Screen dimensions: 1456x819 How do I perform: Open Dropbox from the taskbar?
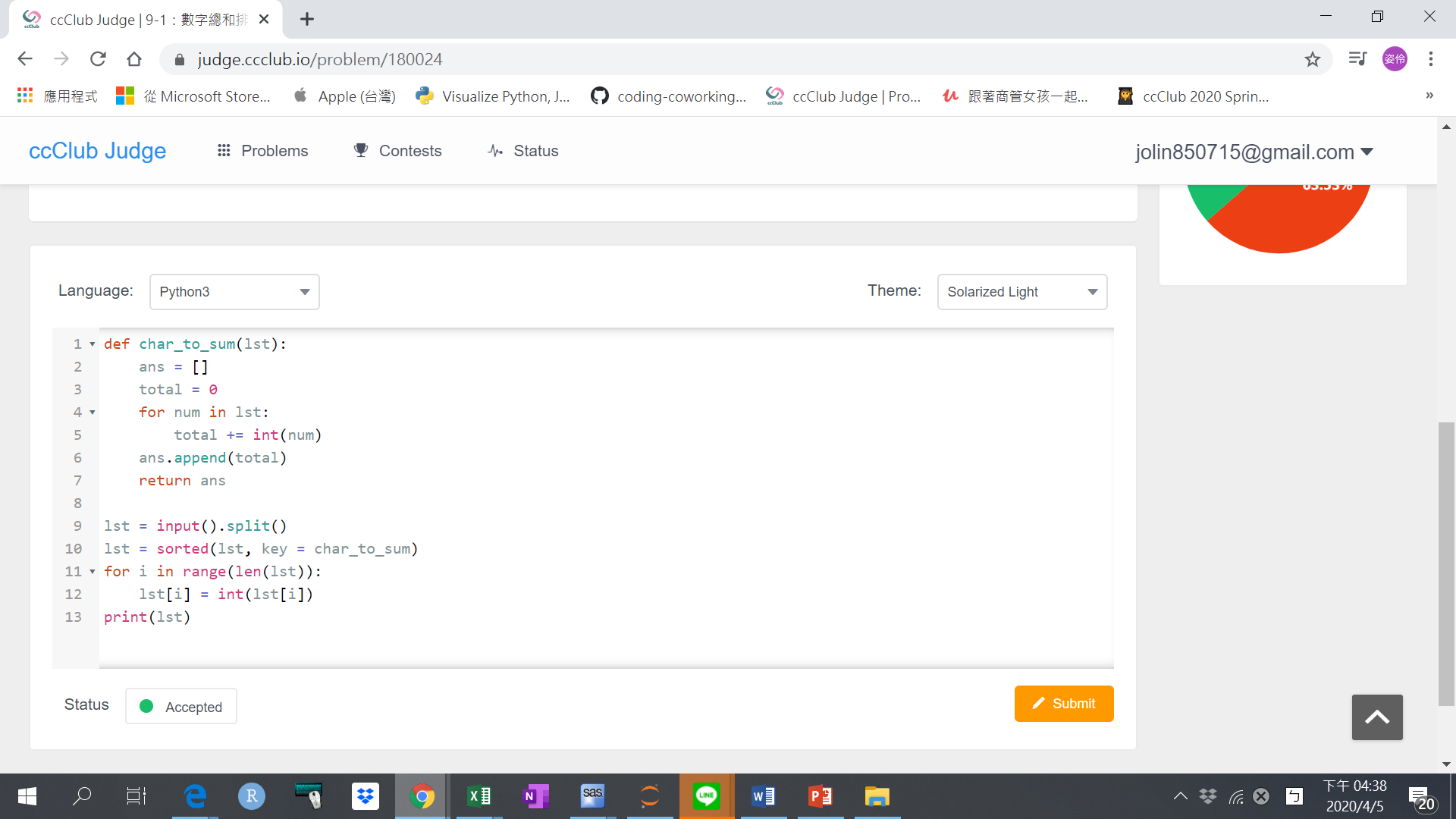coord(365,796)
